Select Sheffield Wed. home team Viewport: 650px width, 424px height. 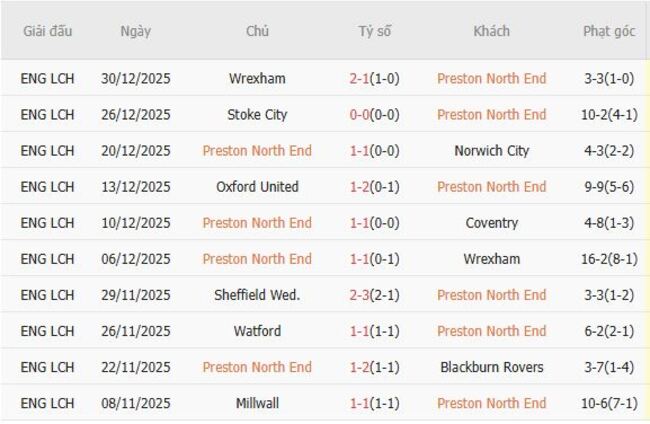tap(257, 295)
